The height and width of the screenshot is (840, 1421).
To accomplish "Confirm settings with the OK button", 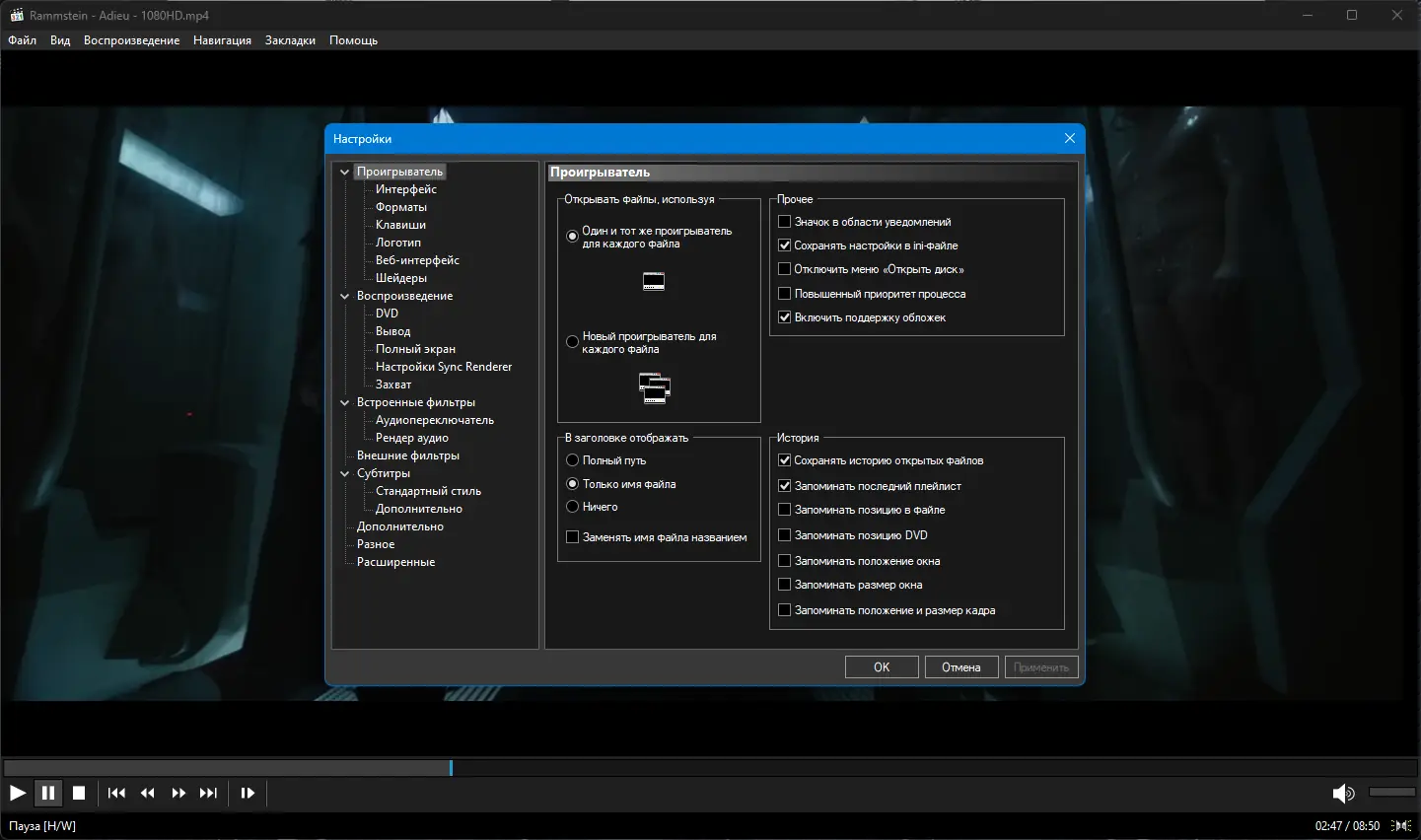I will tap(882, 667).
